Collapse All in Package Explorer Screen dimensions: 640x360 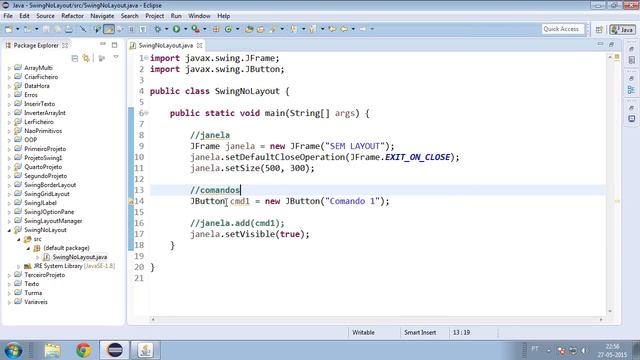[75, 58]
